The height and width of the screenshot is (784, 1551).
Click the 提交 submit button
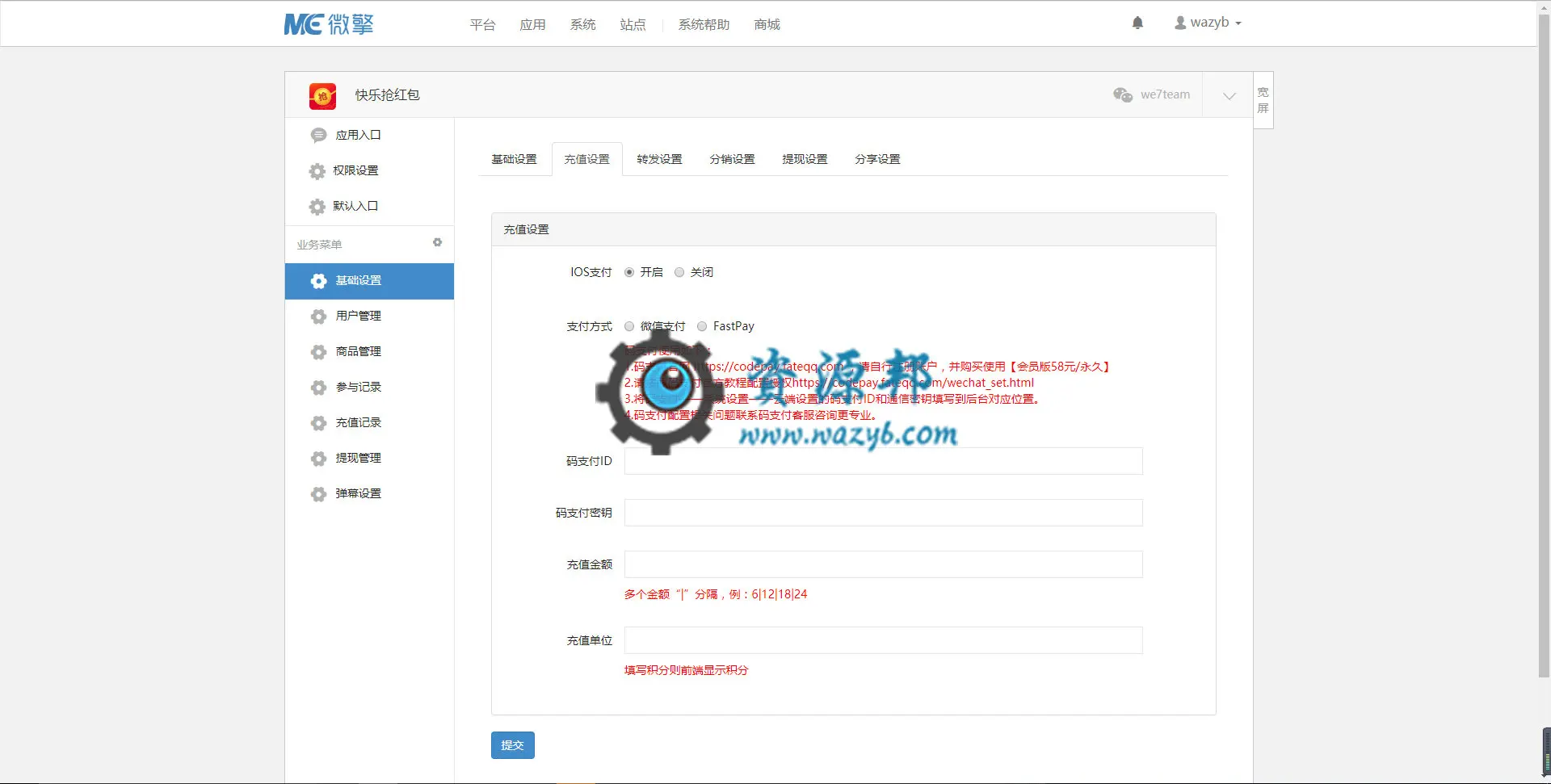pyautogui.click(x=513, y=745)
